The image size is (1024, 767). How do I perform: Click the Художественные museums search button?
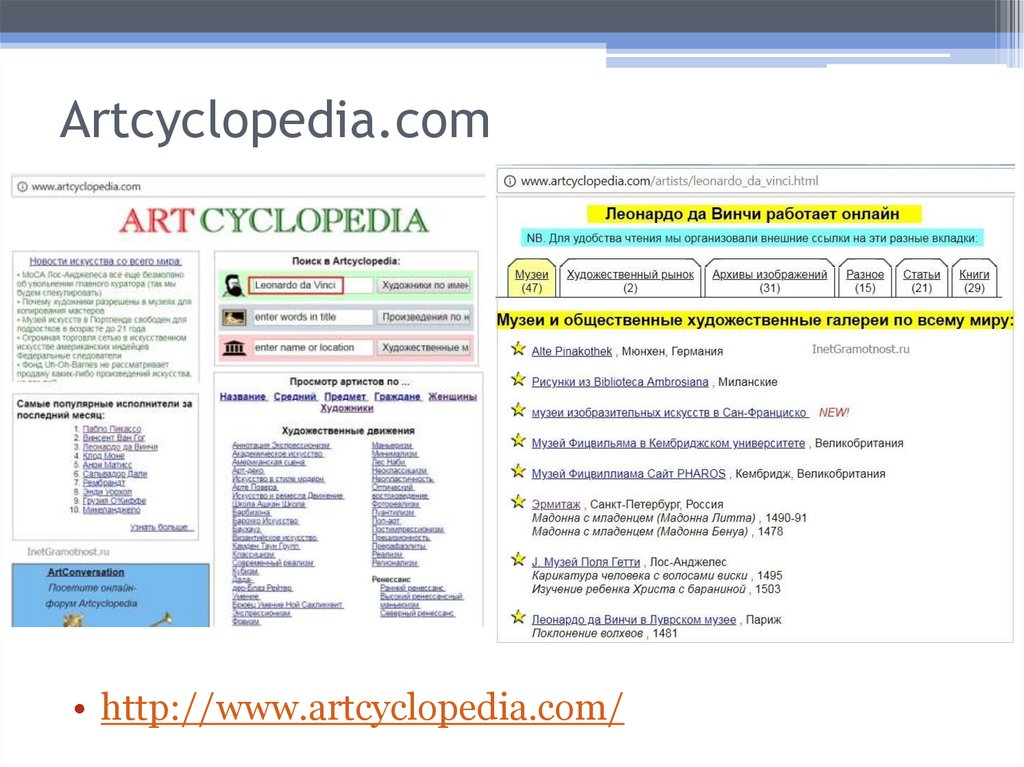coord(424,348)
